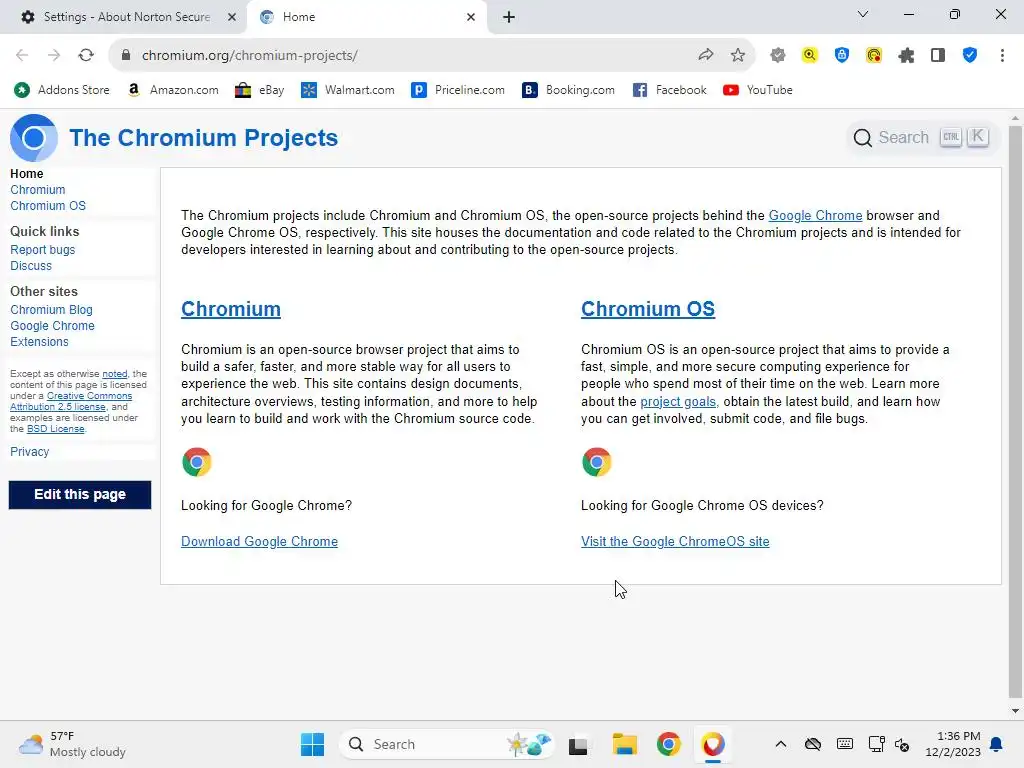The height and width of the screenshot is (768, 1024).
Task: Open the yellow magnifier extension icon
Action: 810,56
